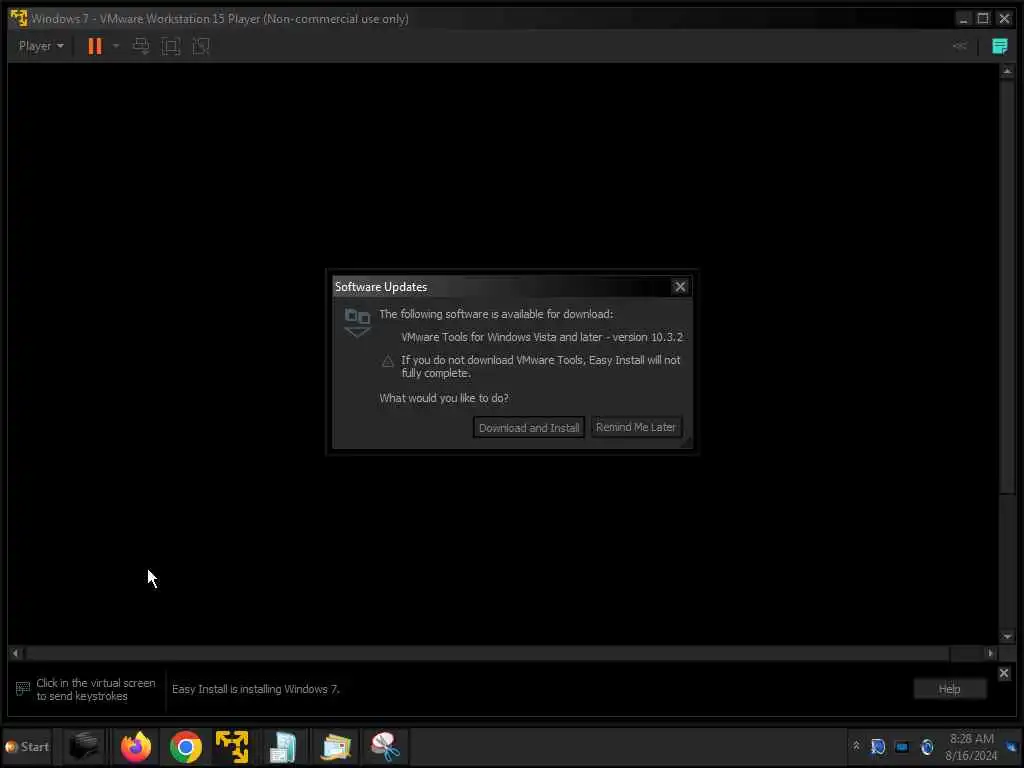Close the Software Updates dialog
This screenshot has width=1024, height=768.
click(680, 287)
